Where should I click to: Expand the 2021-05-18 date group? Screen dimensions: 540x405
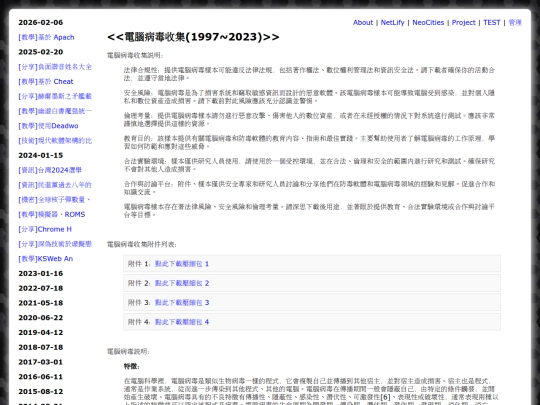(41, 303)
